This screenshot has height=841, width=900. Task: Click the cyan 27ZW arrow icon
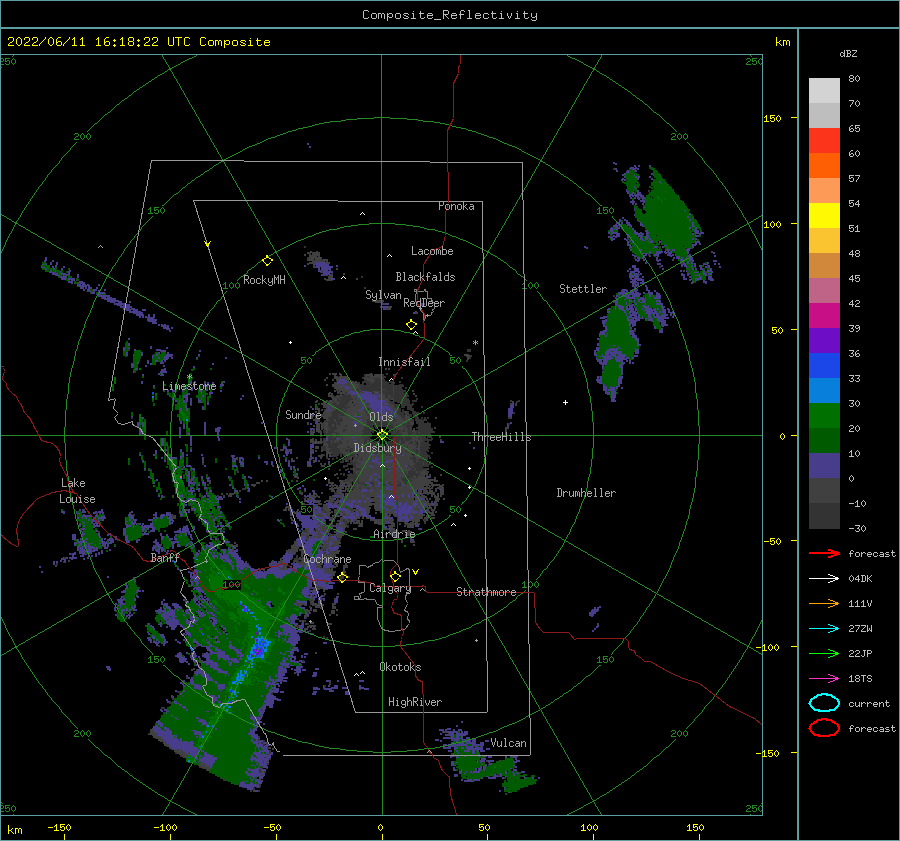point(824,629)
